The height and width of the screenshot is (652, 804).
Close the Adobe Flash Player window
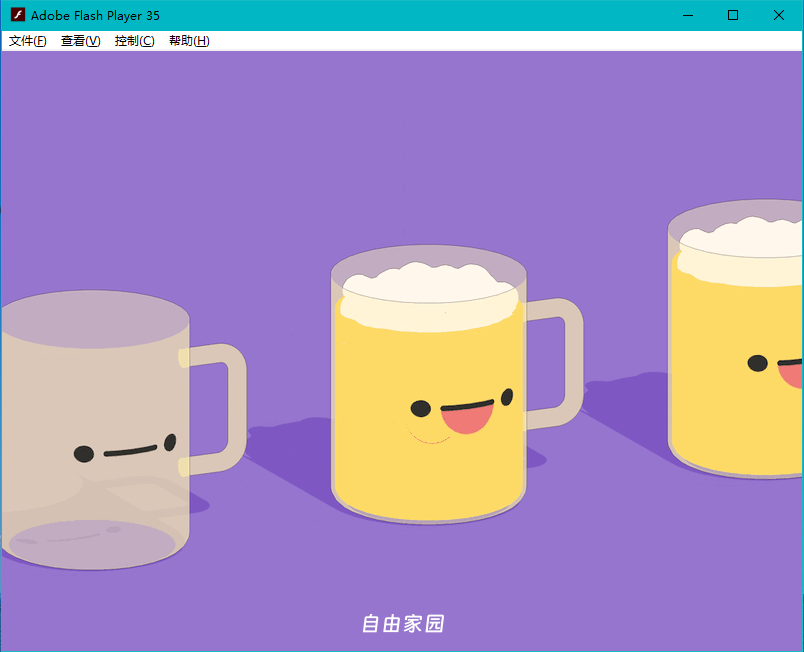(779, 15)
